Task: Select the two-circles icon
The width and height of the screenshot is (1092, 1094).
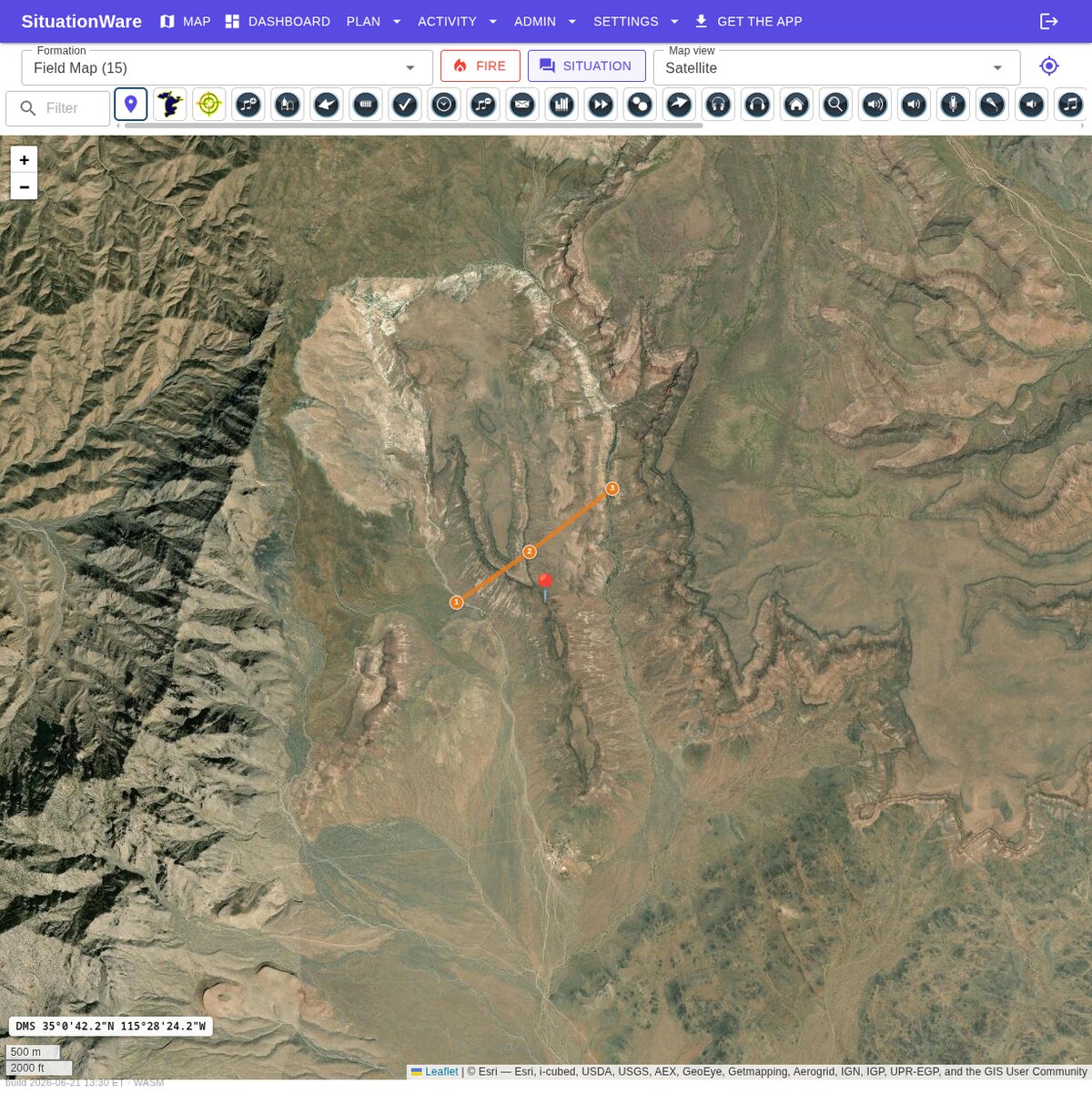Action: pyautogui.click(x=640, y=105)
